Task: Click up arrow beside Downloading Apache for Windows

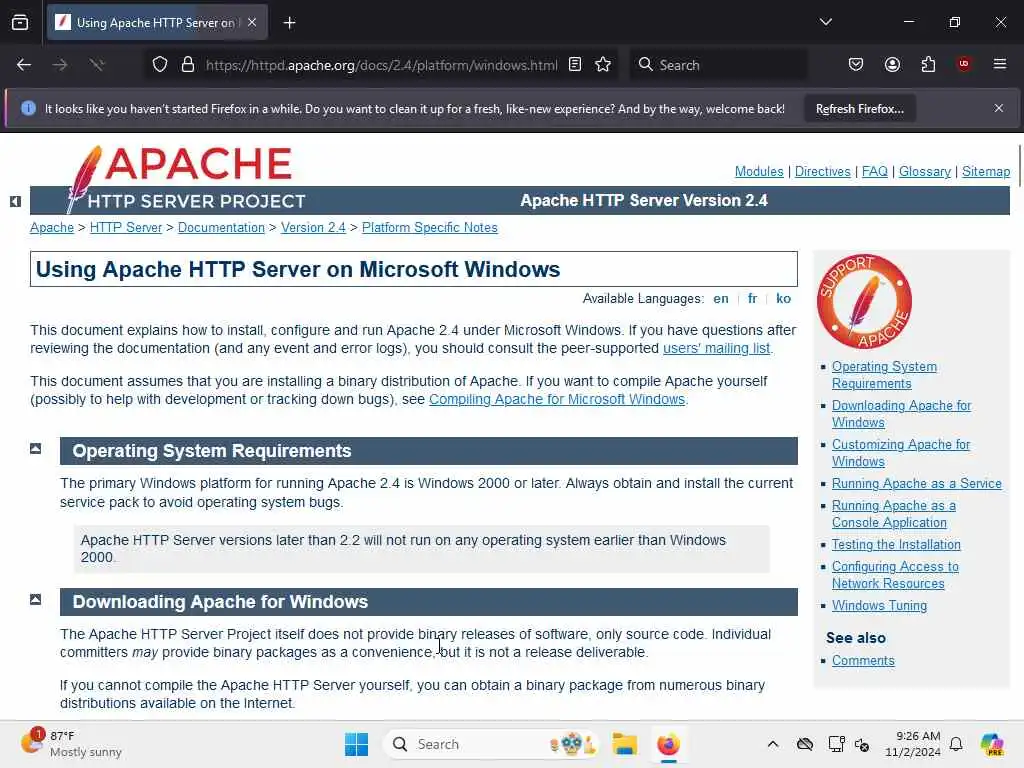Action: tap(35, 599)
